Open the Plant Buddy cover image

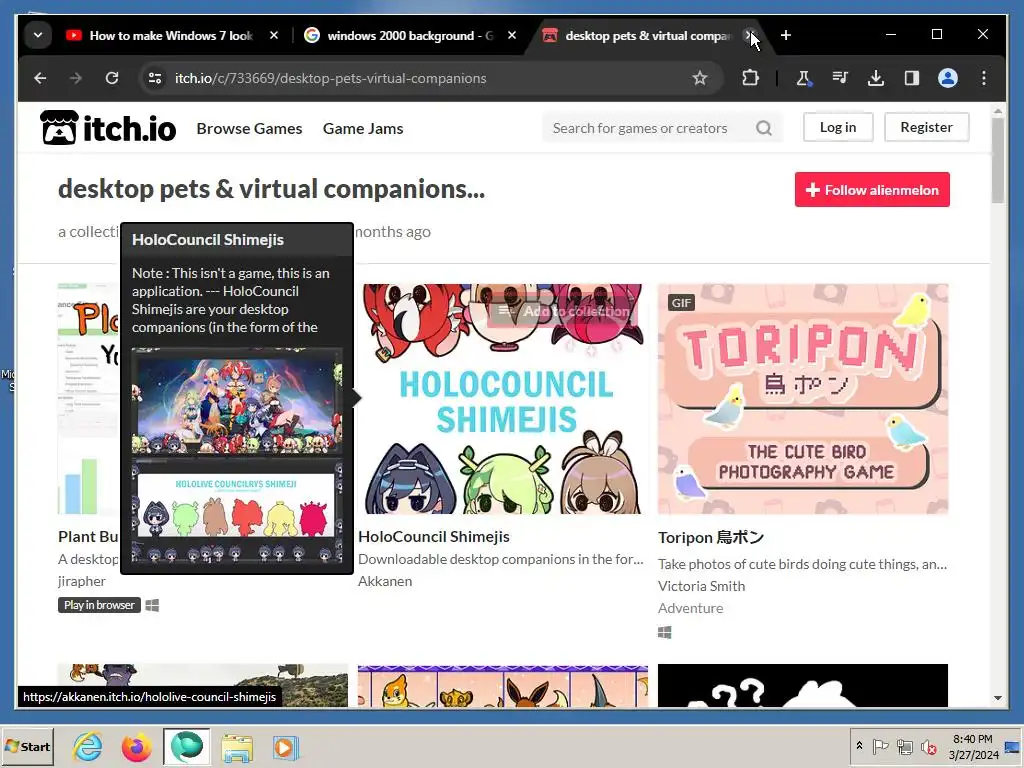coord(89,398)
